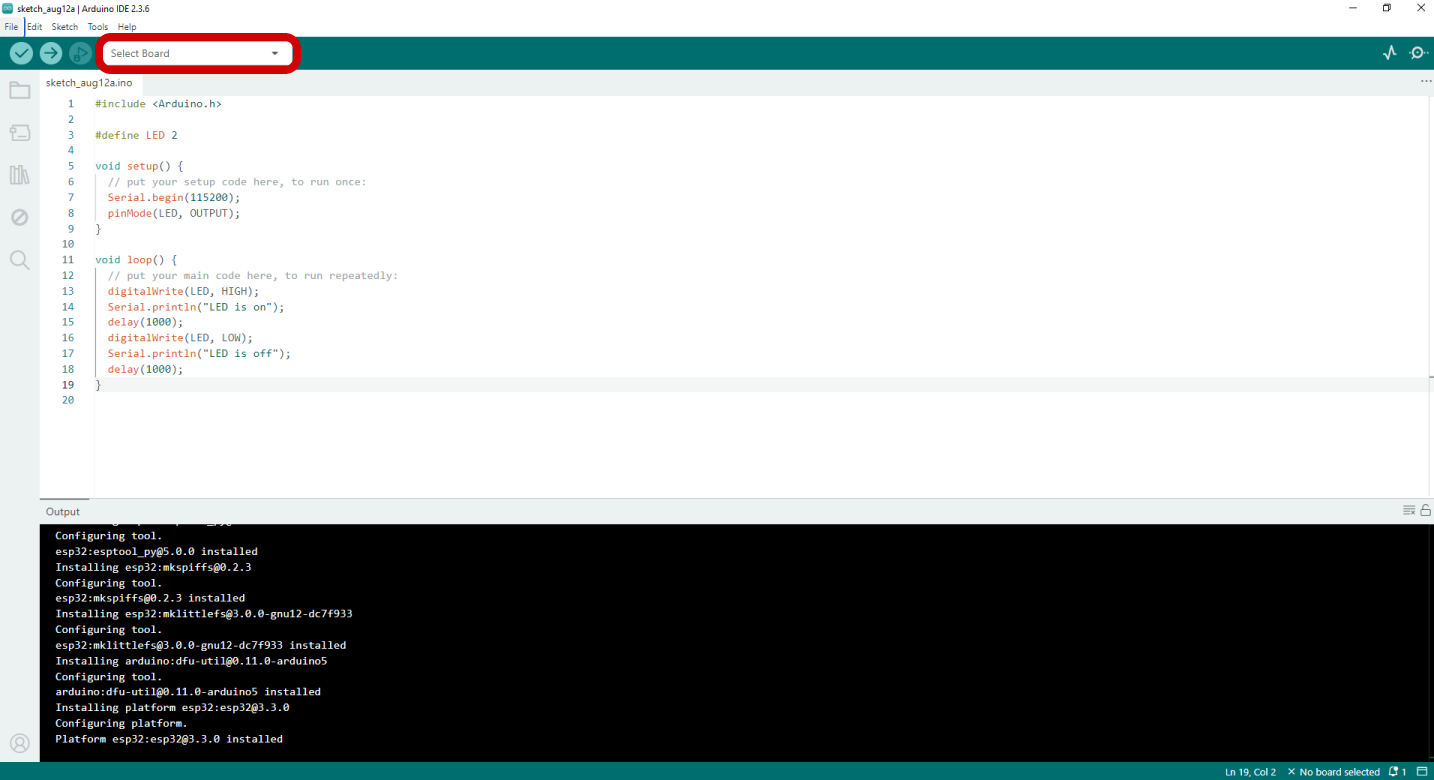
Task: Open the Sketchbook folder sidebar icon
Action: pyautogui.click(x=19, y=91)
